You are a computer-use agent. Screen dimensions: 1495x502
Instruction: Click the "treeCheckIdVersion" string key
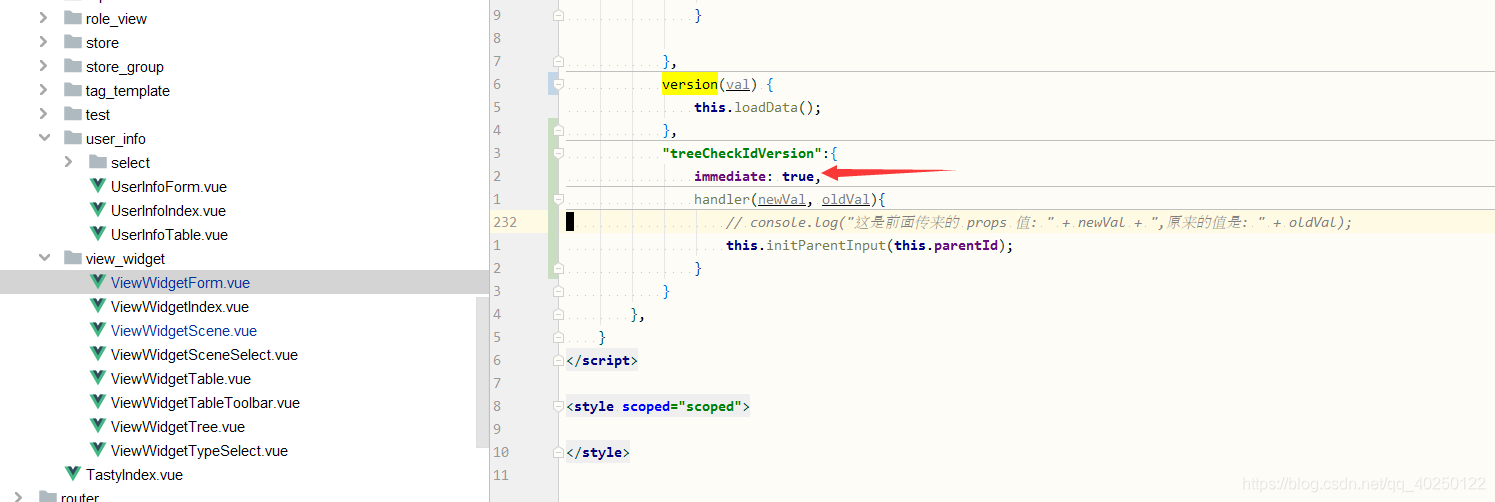pyautogui.click(x=745, y=153)
